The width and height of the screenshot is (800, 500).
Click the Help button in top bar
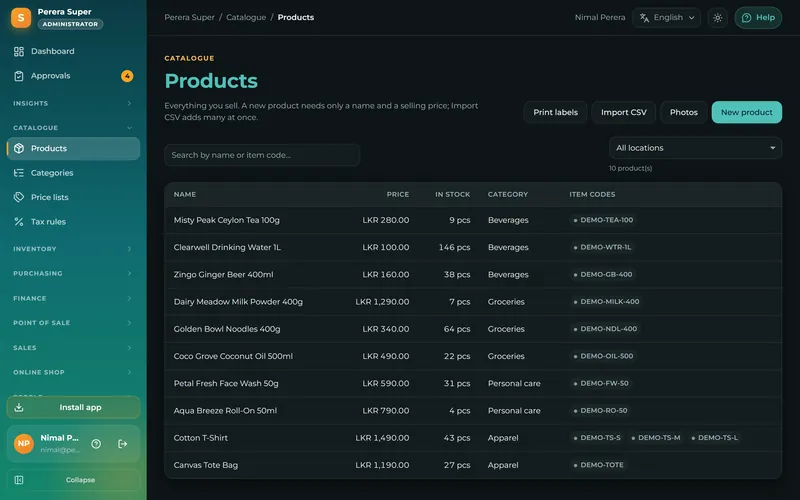click(x=758, y=18)
